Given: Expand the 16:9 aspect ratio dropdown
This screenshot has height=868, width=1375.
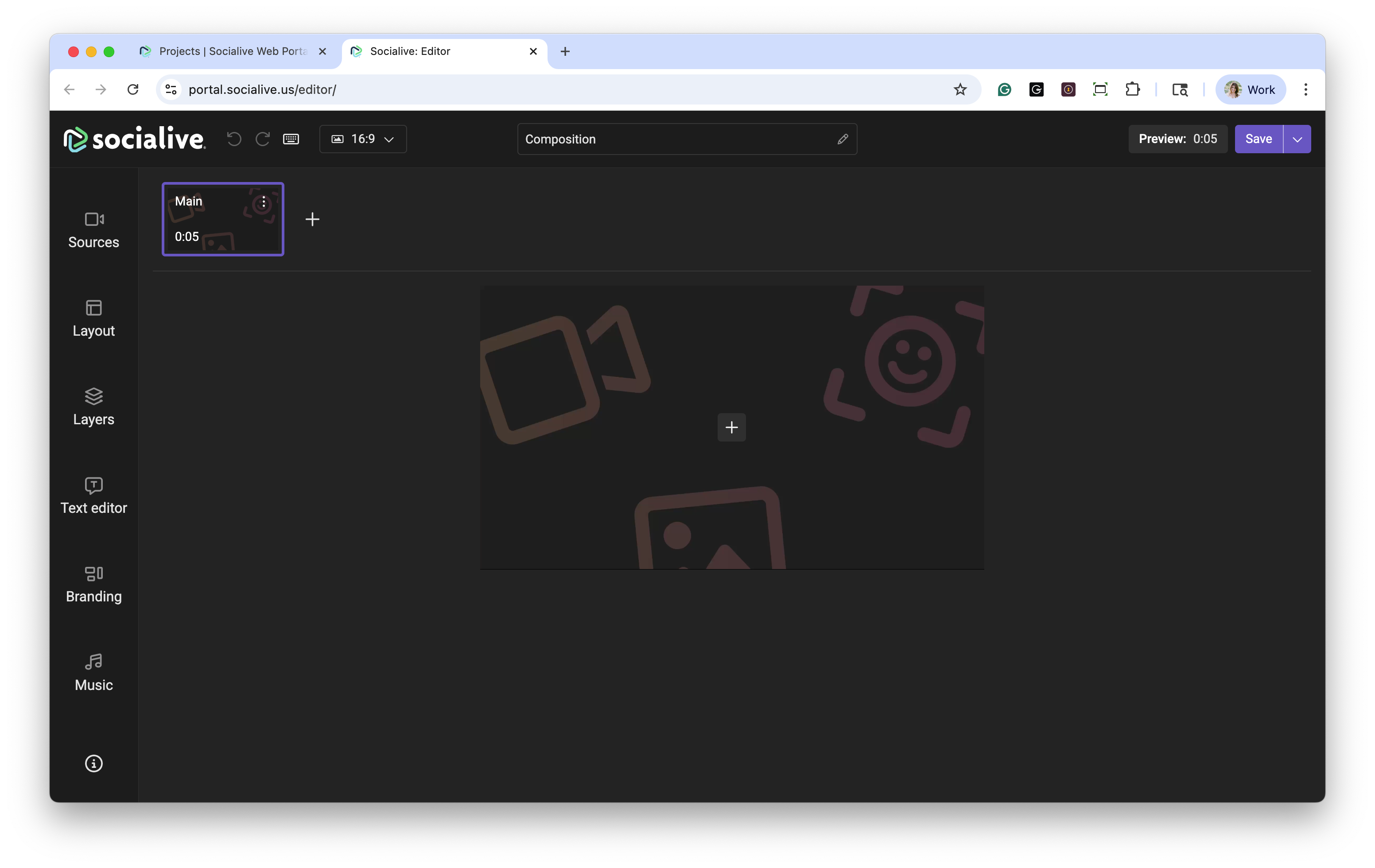Looking at the screenshot, I should point(363,139).
